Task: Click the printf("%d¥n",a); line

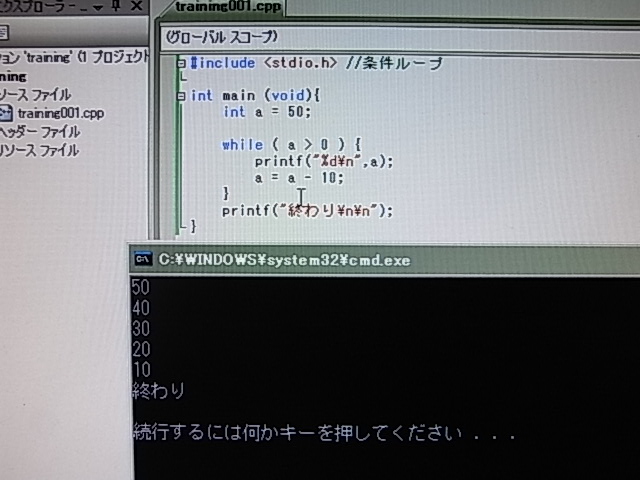Action: coord(324,161)
